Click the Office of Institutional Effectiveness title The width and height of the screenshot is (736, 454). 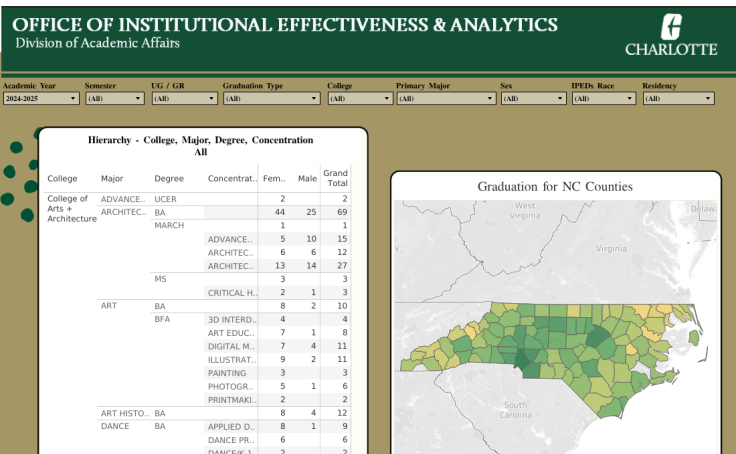coord(285,25)
